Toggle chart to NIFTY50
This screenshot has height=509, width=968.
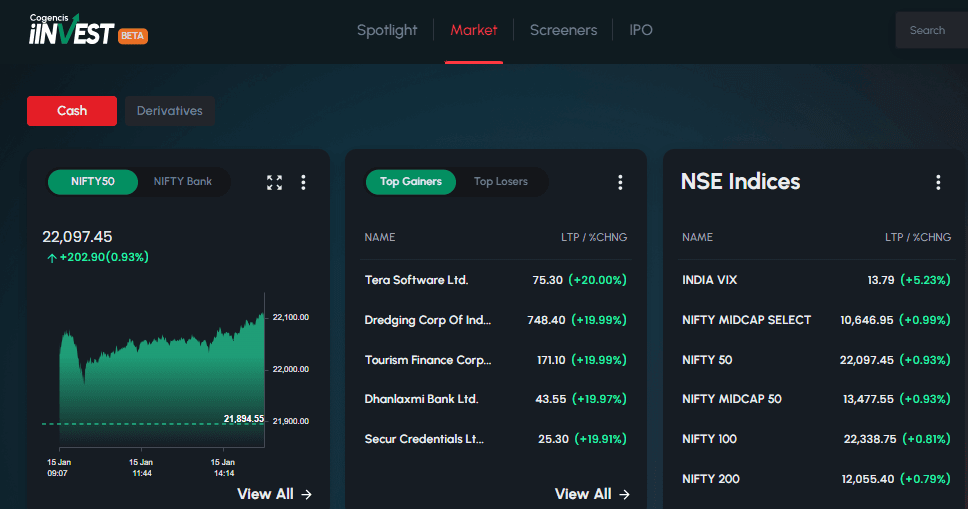[93, 182]
